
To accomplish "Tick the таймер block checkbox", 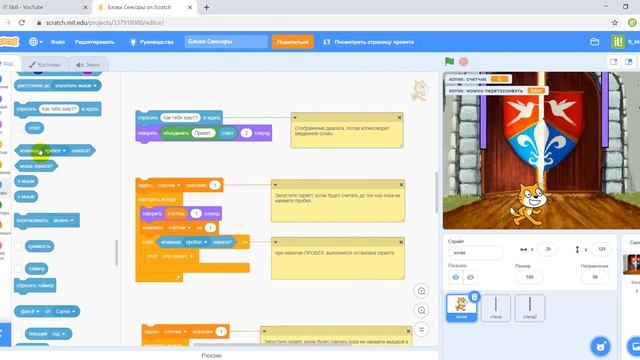I will pos(18,269).
